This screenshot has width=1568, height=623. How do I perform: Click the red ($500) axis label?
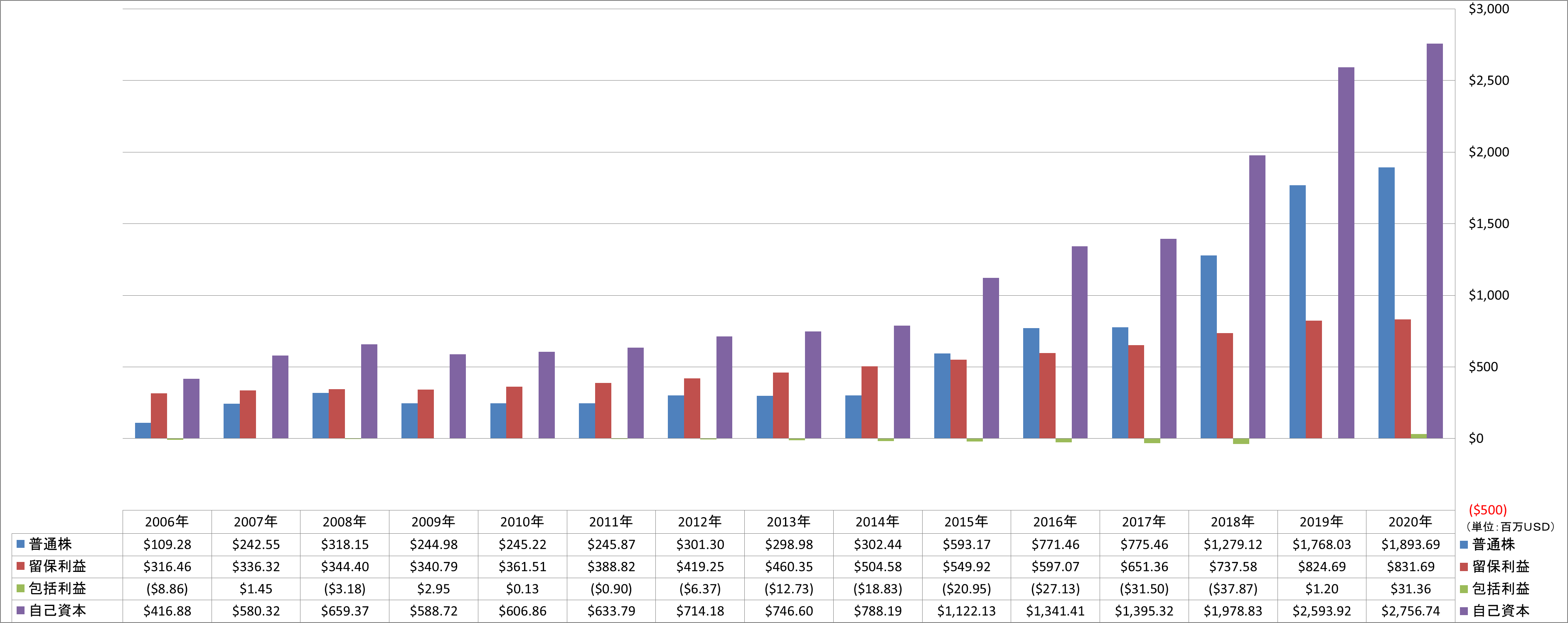coord(1488,510)
